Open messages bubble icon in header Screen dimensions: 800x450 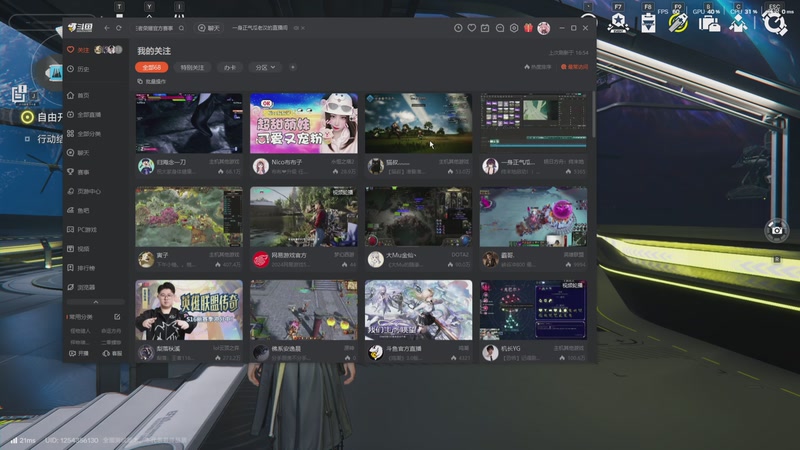(x=500, y=28)
